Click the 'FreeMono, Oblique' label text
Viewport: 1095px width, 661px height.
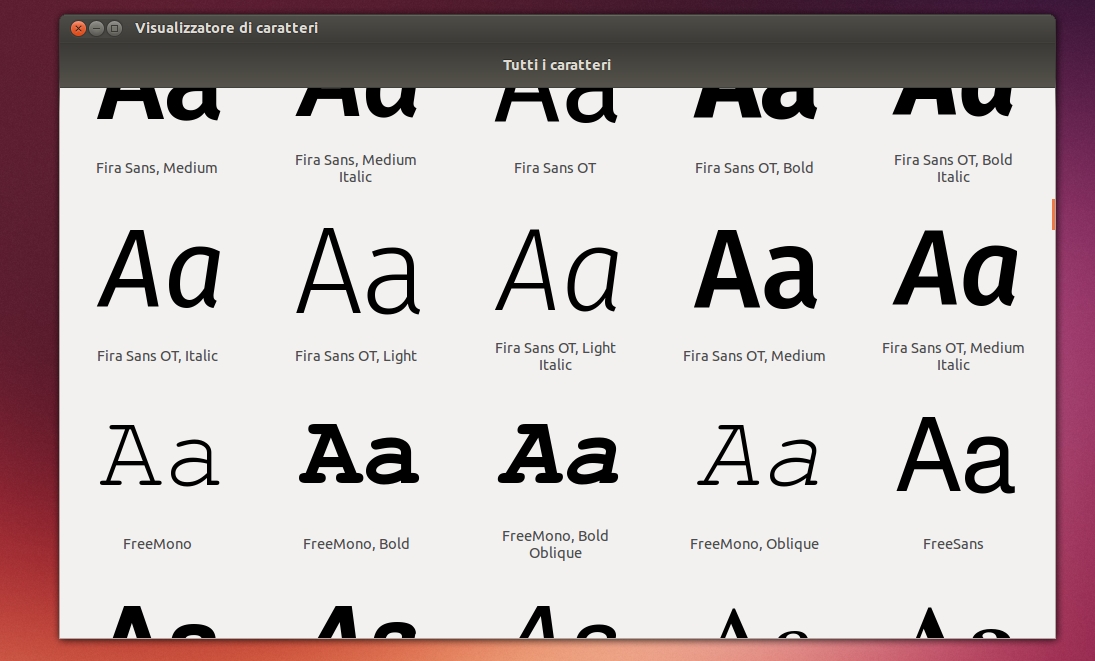pyautogui.click(x=754, y=544)
